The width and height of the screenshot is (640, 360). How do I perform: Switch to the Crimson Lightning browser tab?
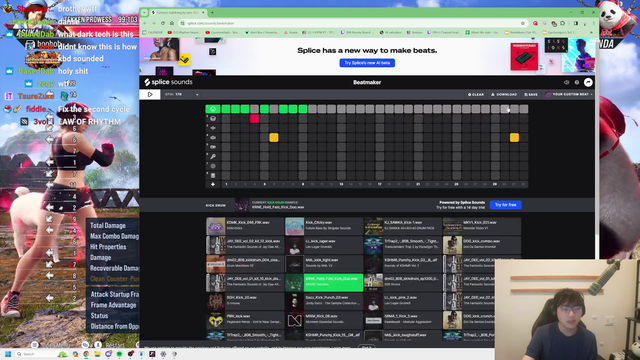point(178,13)
